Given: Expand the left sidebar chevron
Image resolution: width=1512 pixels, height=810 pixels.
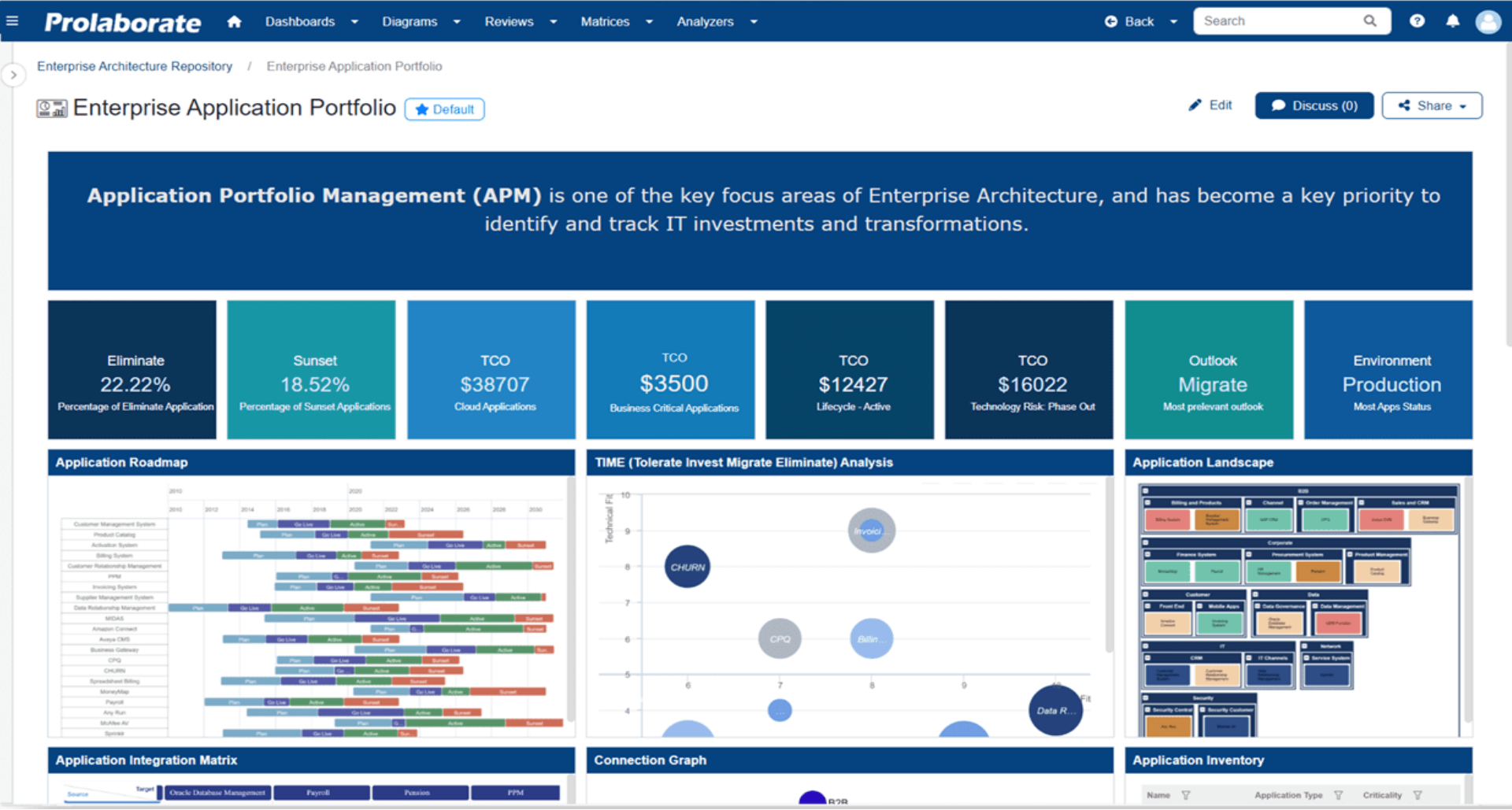Looking at the screenshot, I should point(13,75).
